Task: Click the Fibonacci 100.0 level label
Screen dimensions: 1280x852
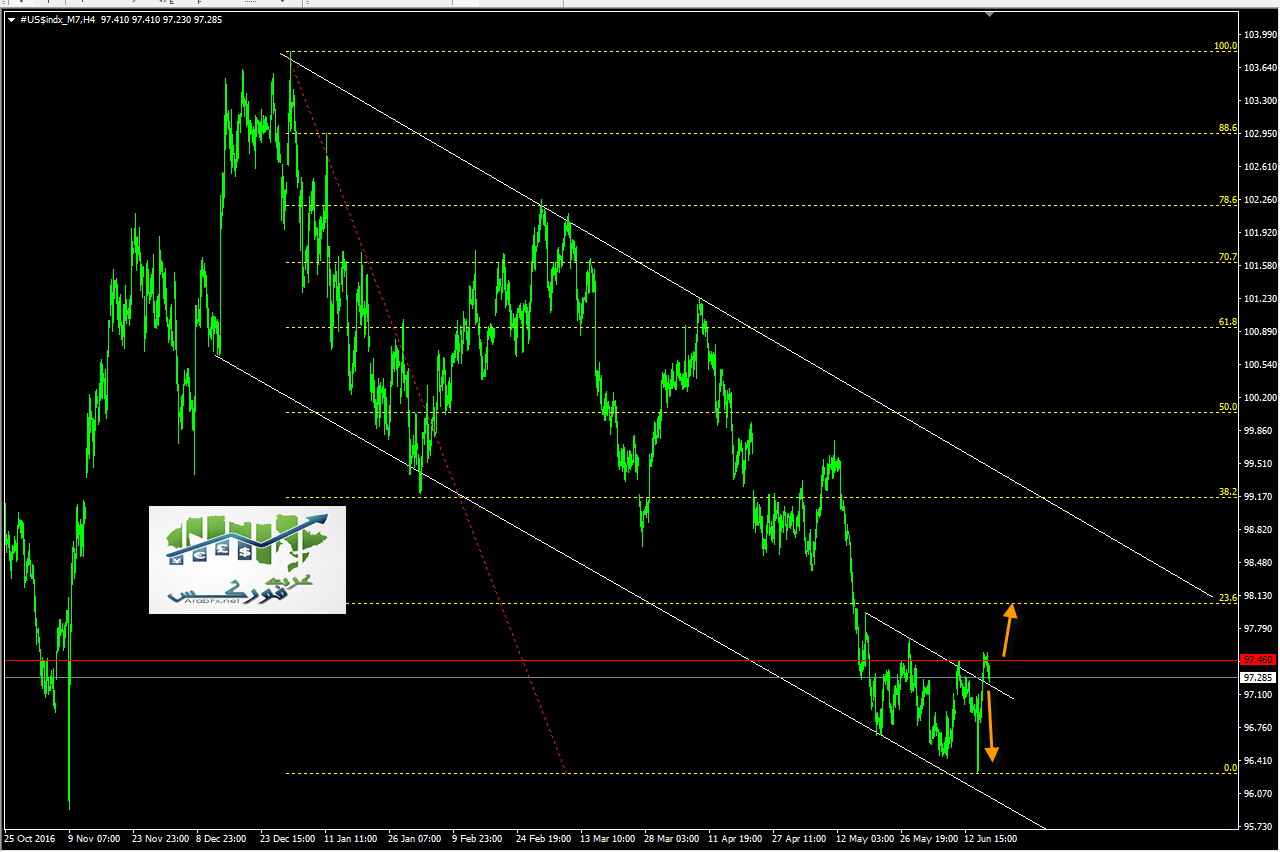Action: pyautogui.click(x=1226, y=46)
